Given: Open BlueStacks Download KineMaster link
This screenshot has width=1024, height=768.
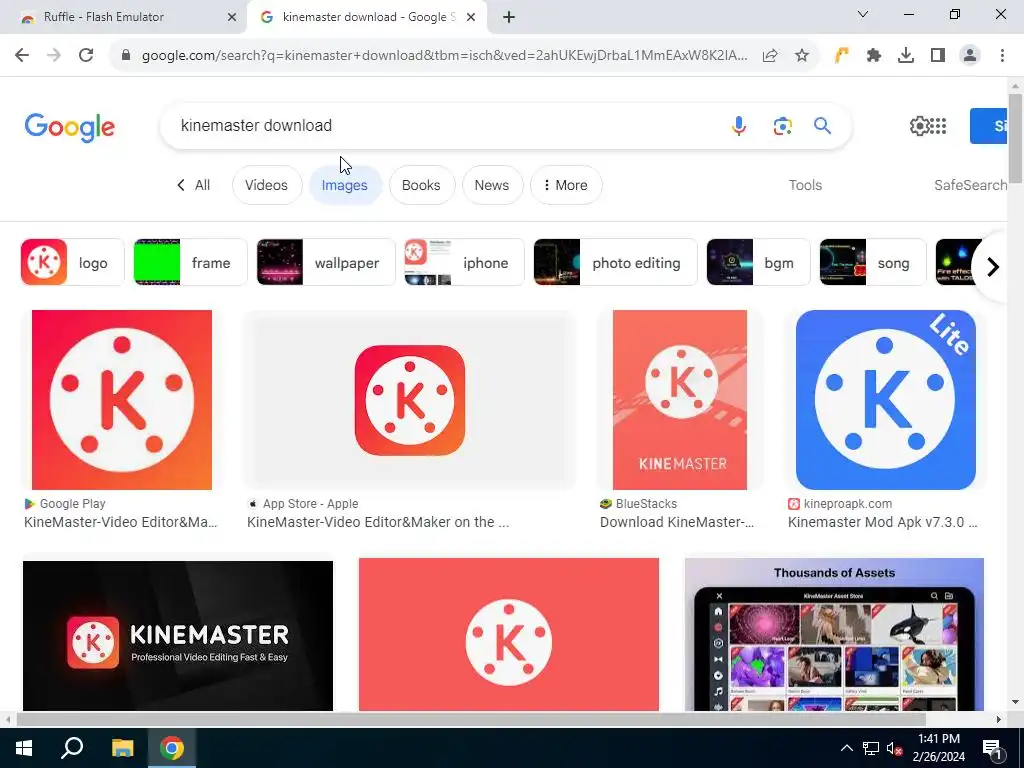Looking at the screenshot, I should coord(677,522).
